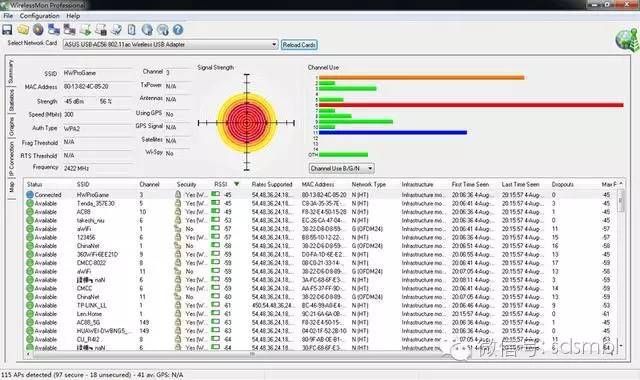Click the RSSI column sort arrow
Image resolution: width=640 pixels, height=380 pixels.
click(236, 184)
